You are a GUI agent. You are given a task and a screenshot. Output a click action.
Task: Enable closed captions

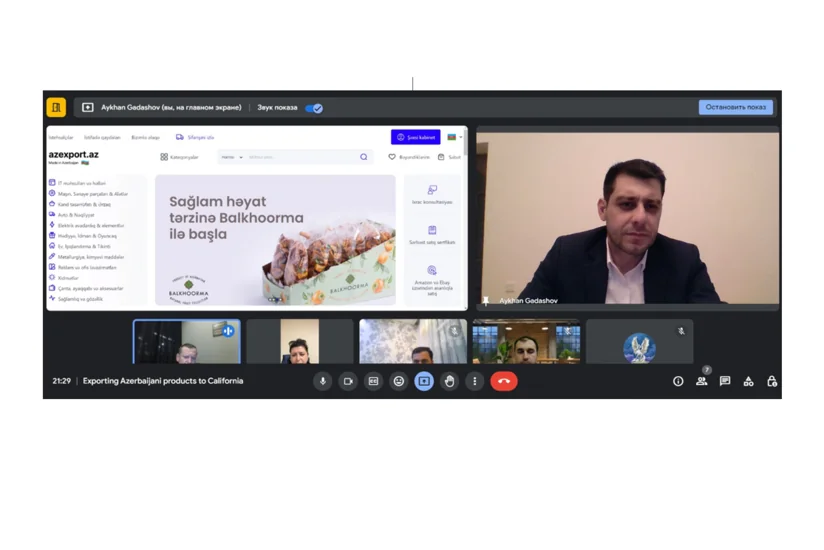(x=373, y=381)
